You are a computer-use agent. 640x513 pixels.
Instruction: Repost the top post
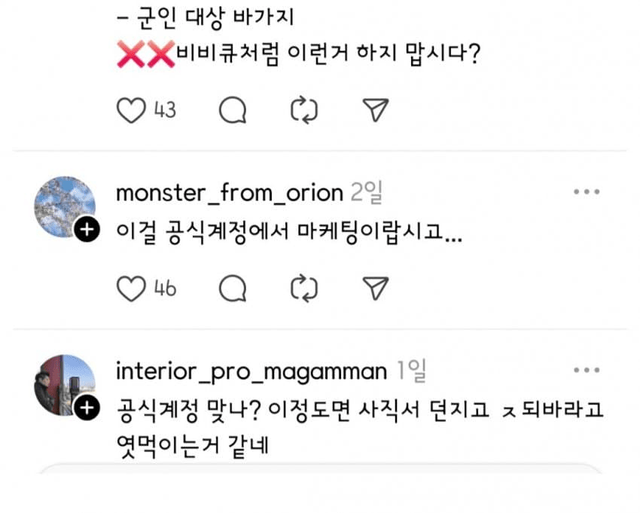click(303, 110)
